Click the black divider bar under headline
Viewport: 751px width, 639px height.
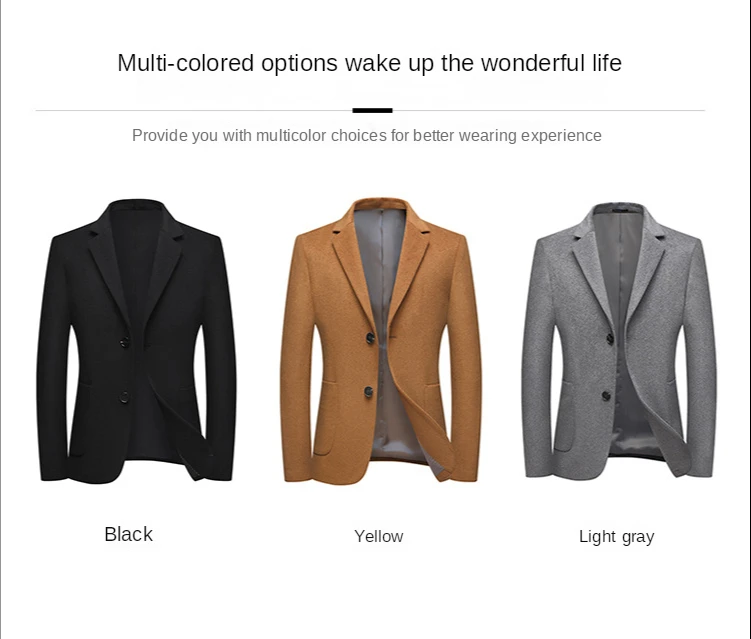(372, 111)
